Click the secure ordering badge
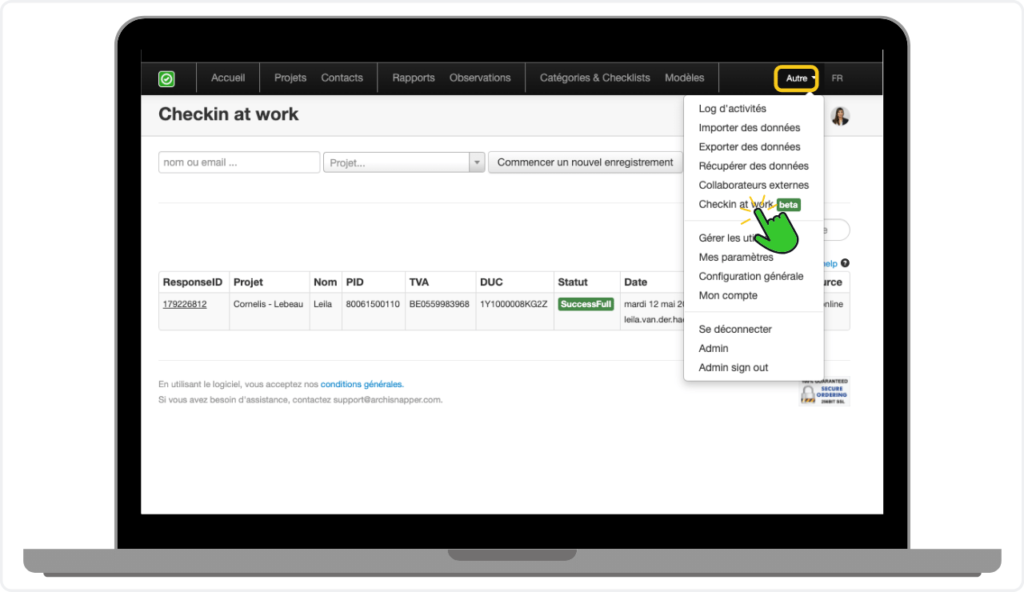 [824, 391]
